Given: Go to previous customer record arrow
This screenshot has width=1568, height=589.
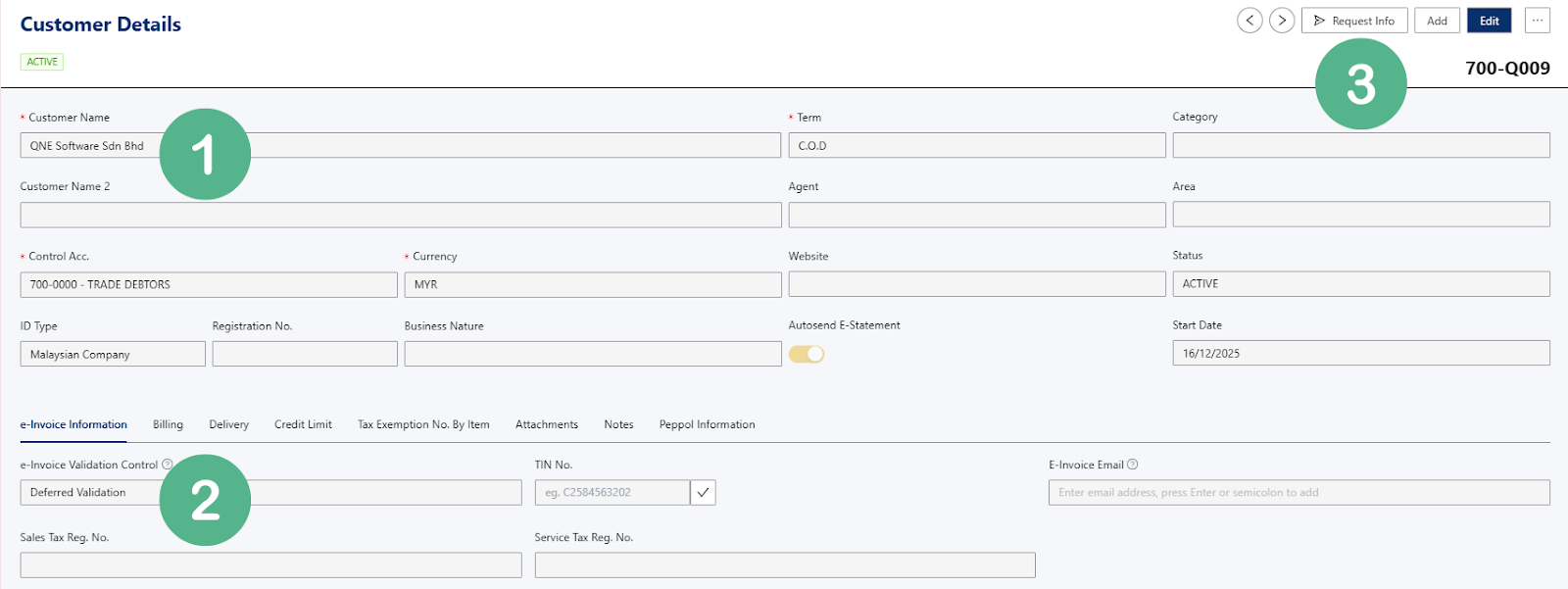Looking at the screenshot, I should pyautogui.click(x=1249, y=21).
